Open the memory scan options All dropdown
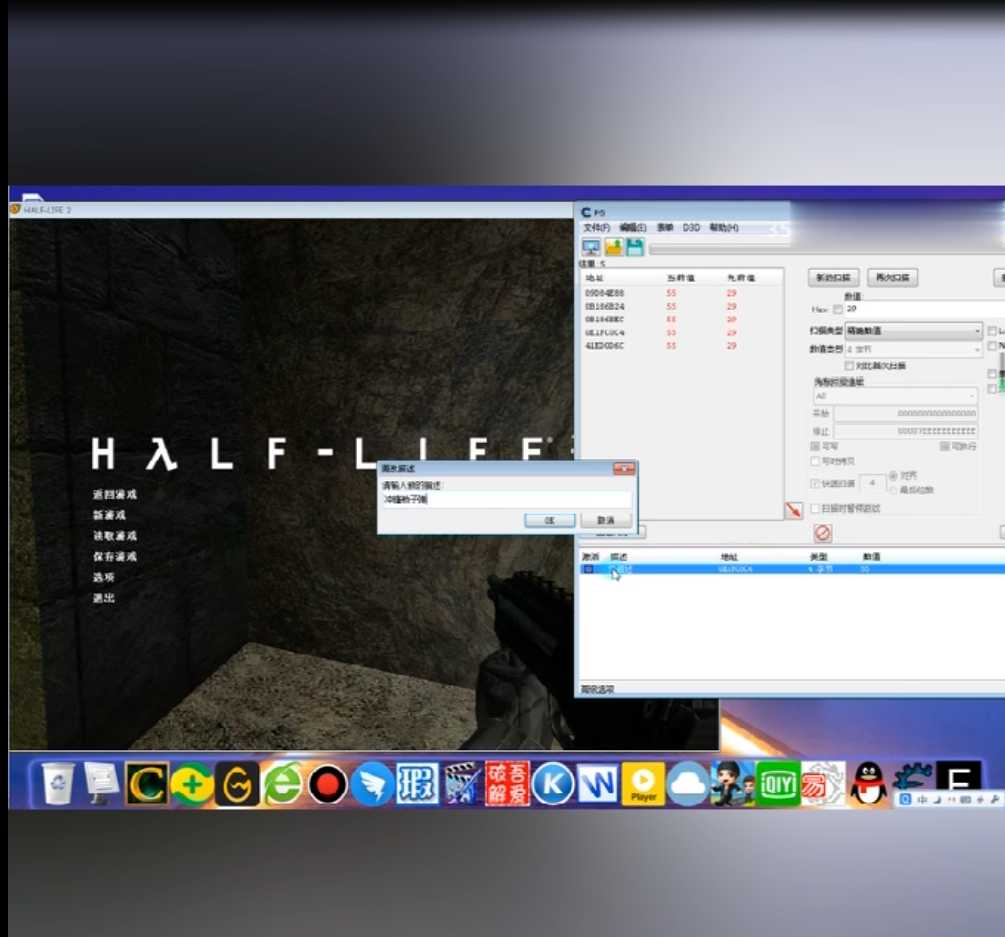Screen dimensions: 1005x937 click(x=895, y=396)
